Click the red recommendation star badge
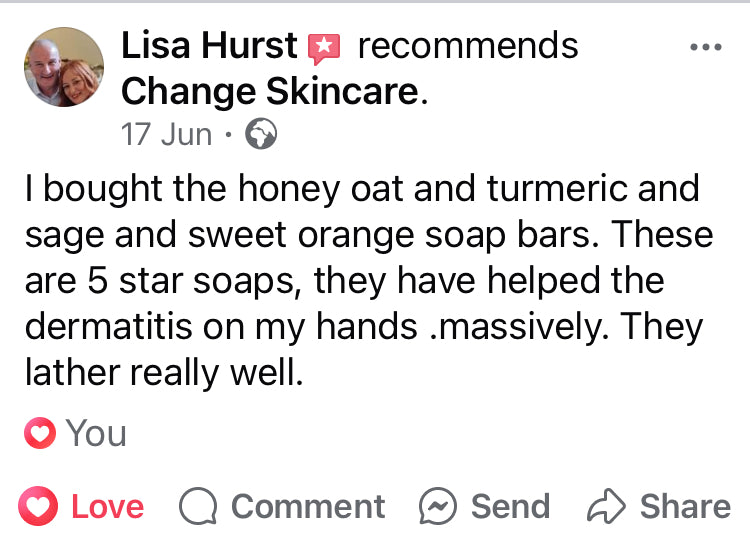The width and height of the screenshot is (750, 543). point(324,46)
